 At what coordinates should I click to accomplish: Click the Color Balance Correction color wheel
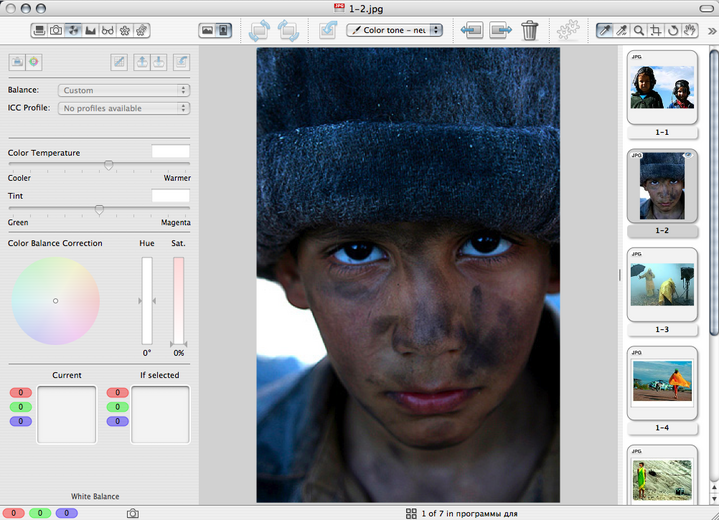(x=55, y=301)
